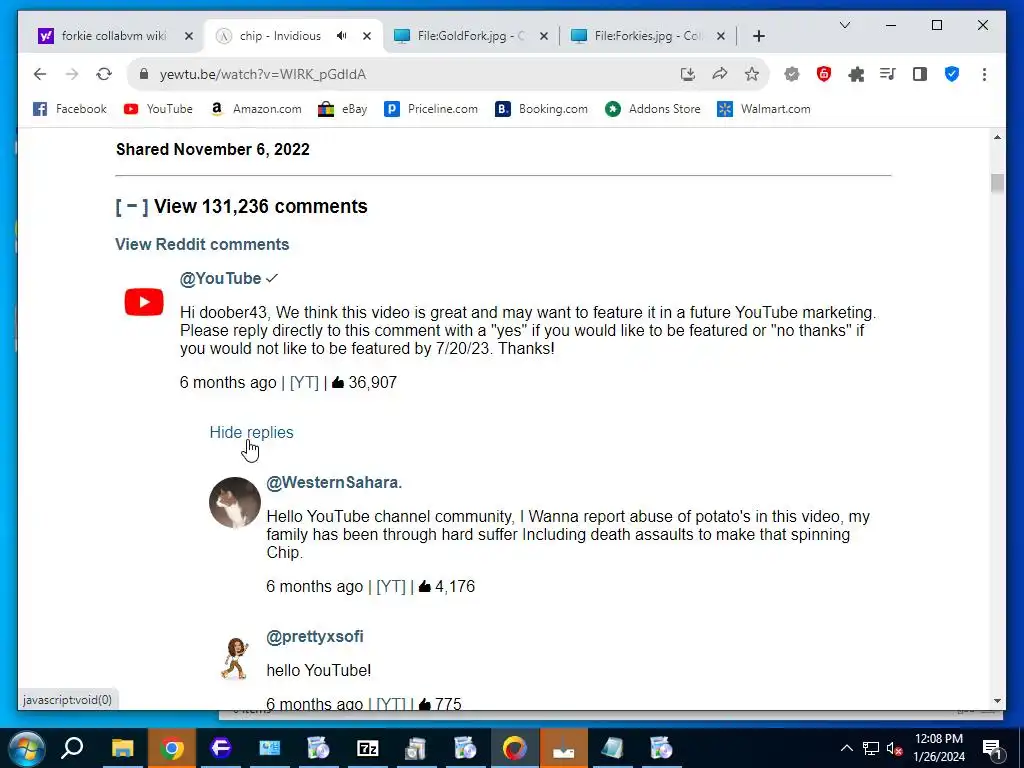Click the blue shield extension icon
The image size is (1024, 768).
pyautogui.click(x=952, y=74)
